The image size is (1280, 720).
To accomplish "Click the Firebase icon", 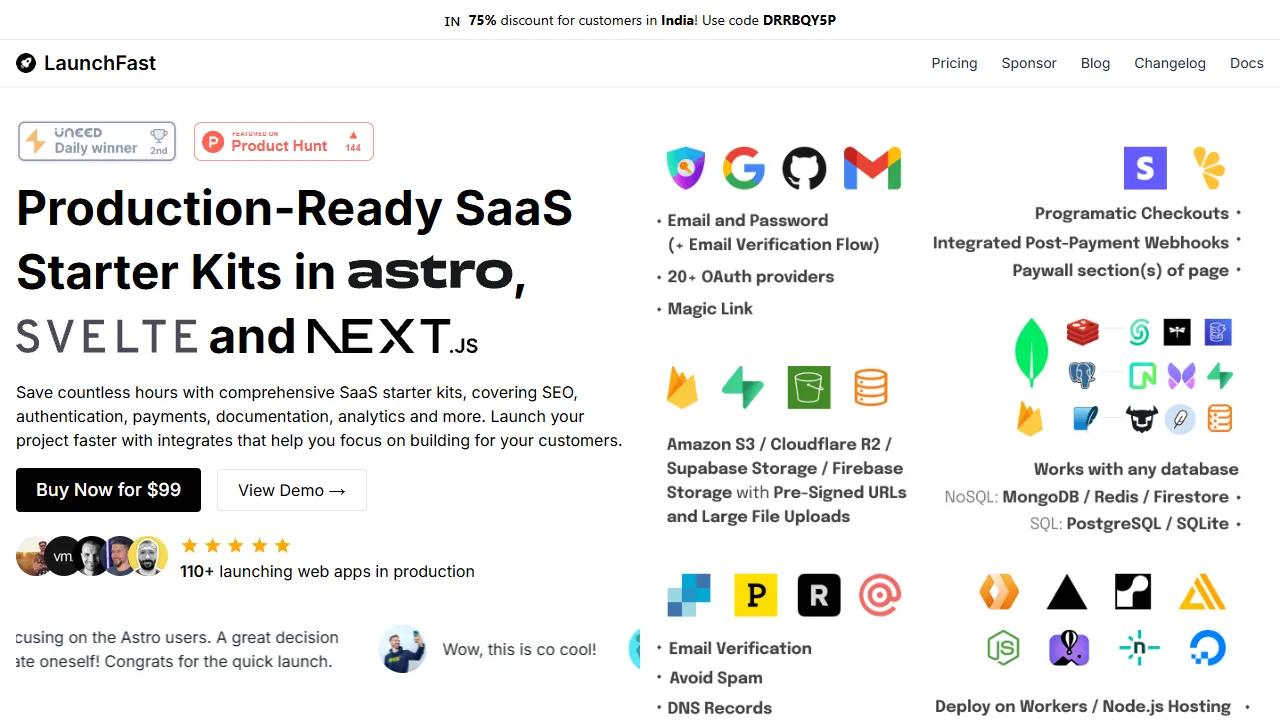I will [x=683, y=388].
